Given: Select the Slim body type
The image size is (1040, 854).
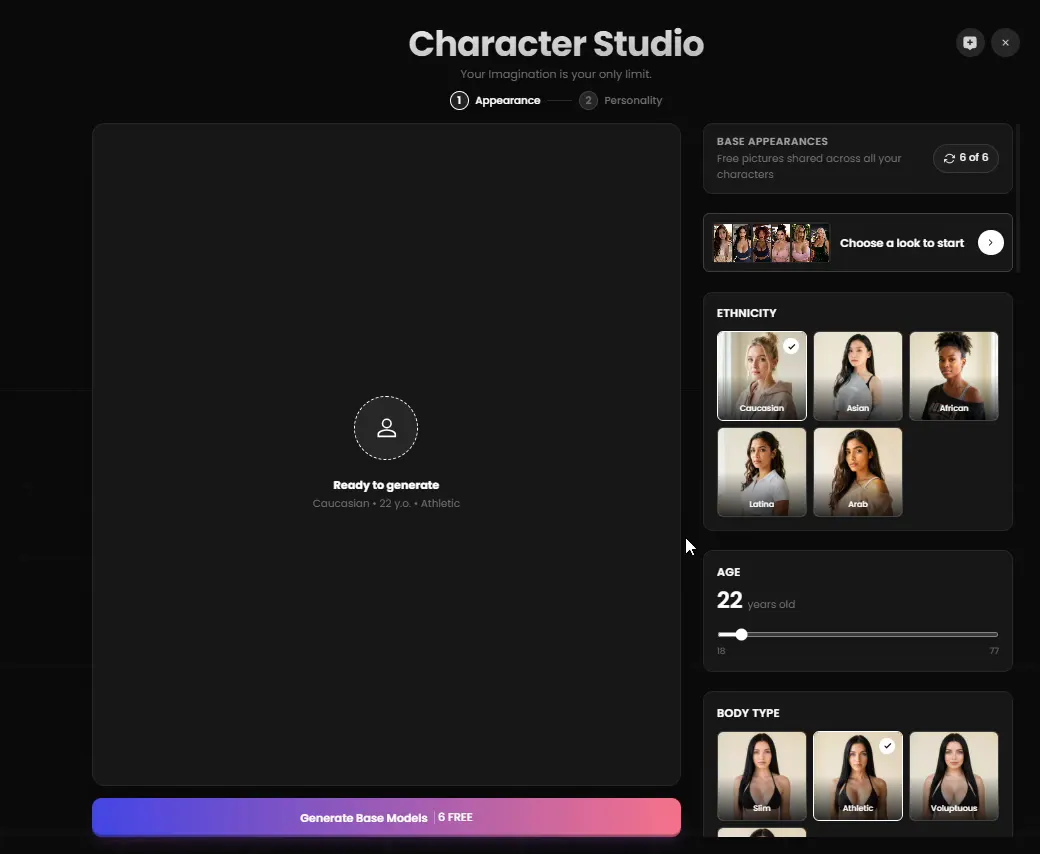Looking at the screenshot, I should pos(761,776).
